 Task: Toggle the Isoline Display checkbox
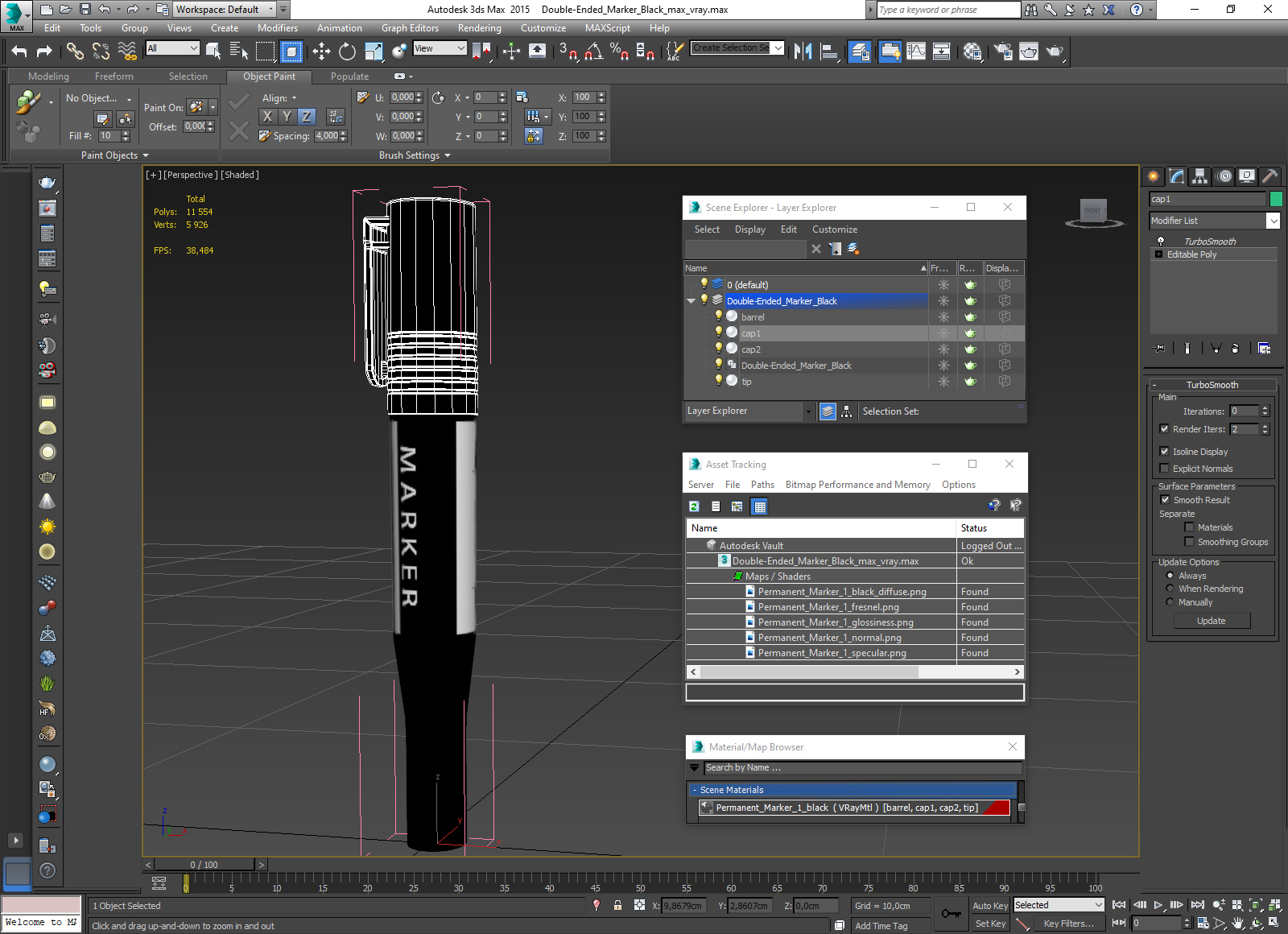pos(1164,451)
